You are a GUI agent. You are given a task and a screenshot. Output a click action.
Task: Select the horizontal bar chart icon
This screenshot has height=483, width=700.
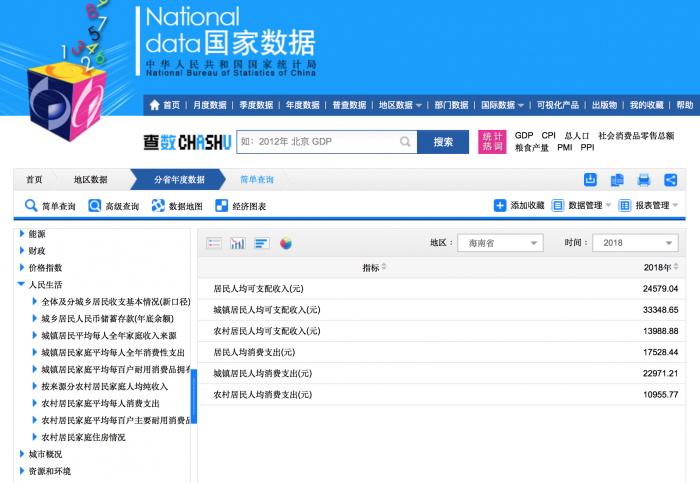[262, 243]
